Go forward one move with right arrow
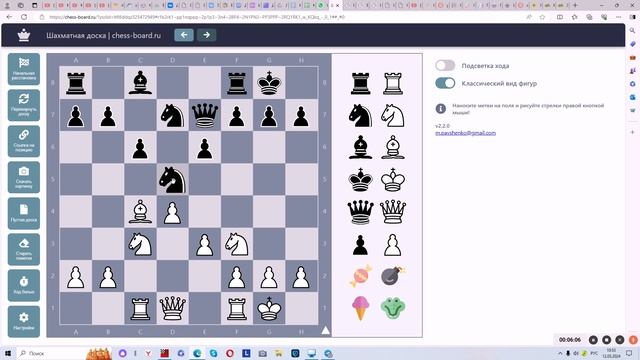This screenshot has width=640, height=360. [207, 35]
